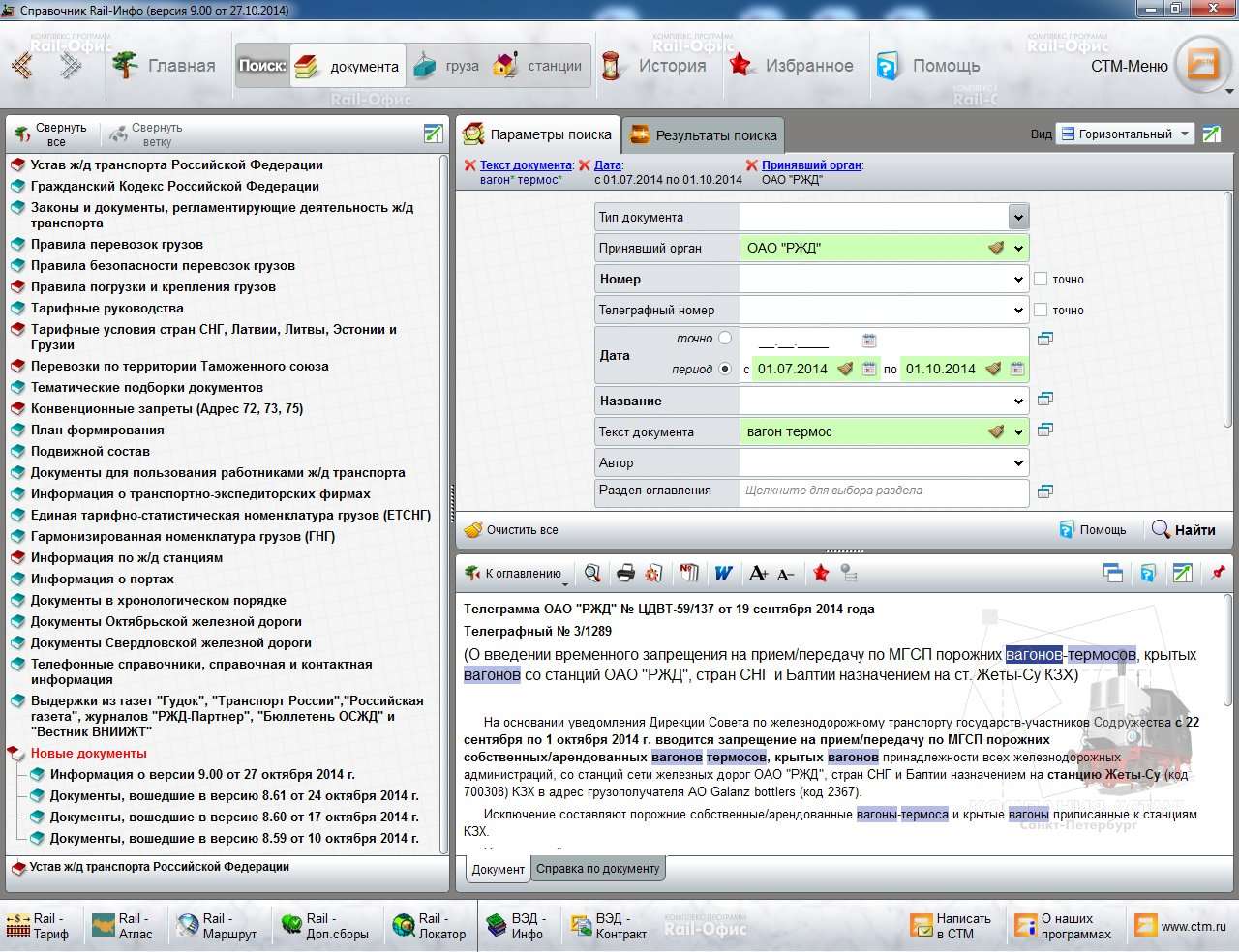The image size is (1239, 952).
Task: Click the pin icon in document toolbar
Action: (x=1218, y=573)
